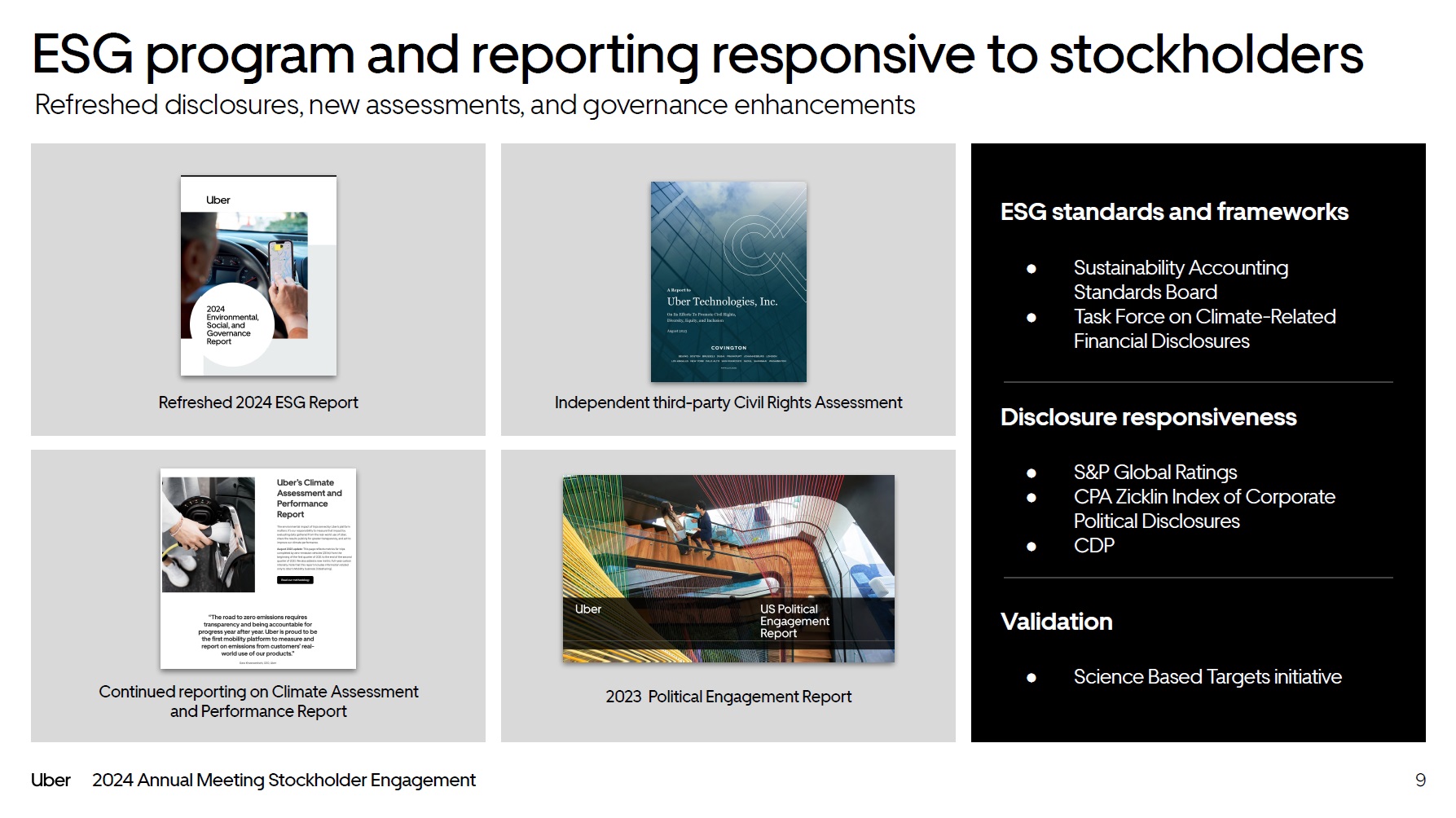Select the 'Independent third-party Civil Rights Assessment' caption
This screenshot has width=1456, height=818.
[728, 402]
